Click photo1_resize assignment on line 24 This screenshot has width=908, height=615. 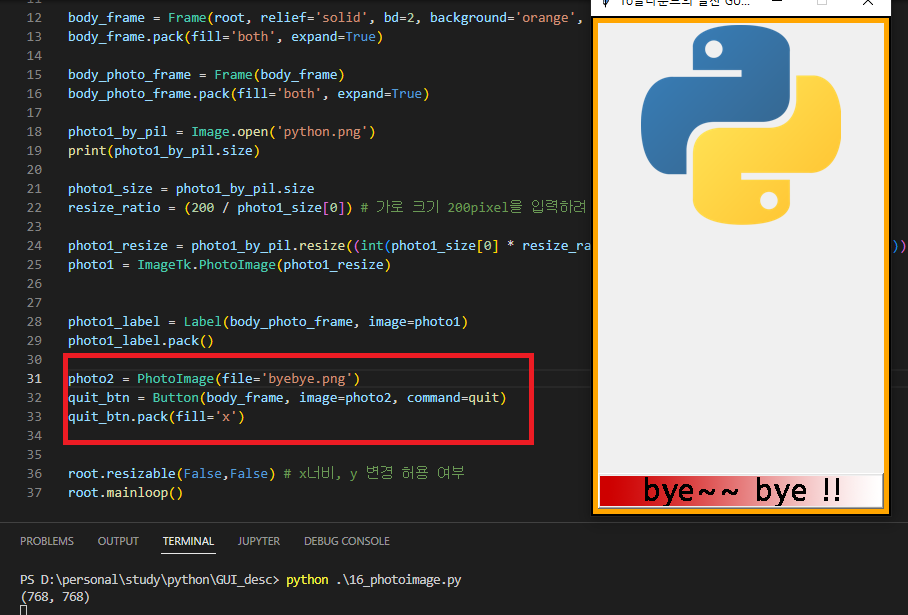pyautogui.click(x=329, y=246)
